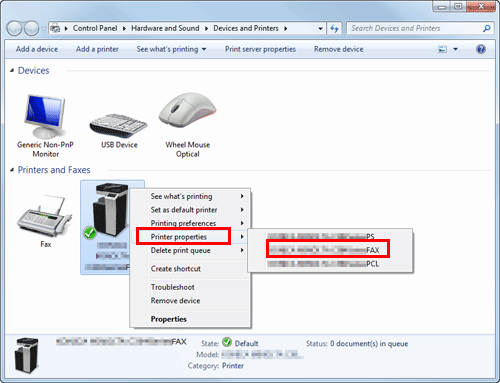Click Print server properties

click(260, 49)
